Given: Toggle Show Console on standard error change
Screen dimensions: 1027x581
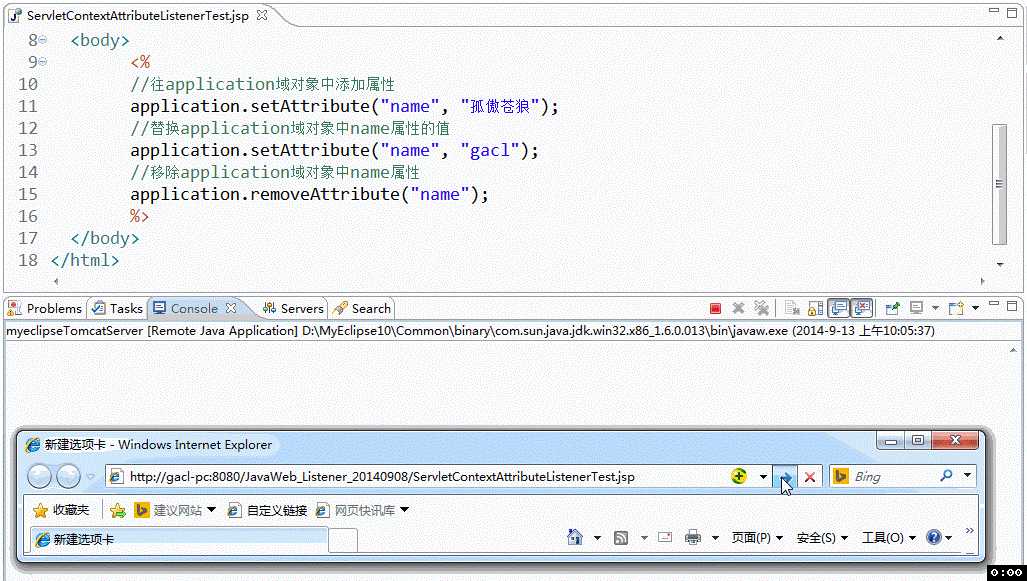Looking at the screenshot, I should 861,308.
